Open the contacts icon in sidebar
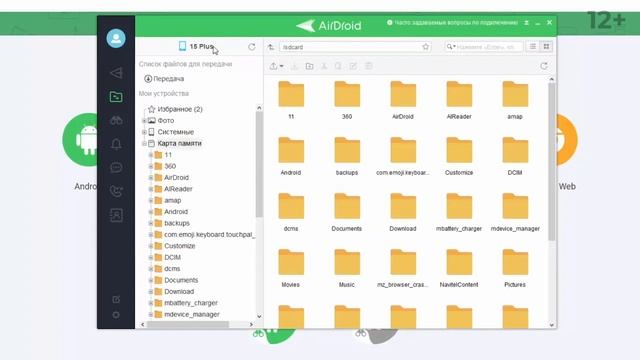The height and width of the screenshot is (360, 640). pyautogui.click(x=116, y=215)
